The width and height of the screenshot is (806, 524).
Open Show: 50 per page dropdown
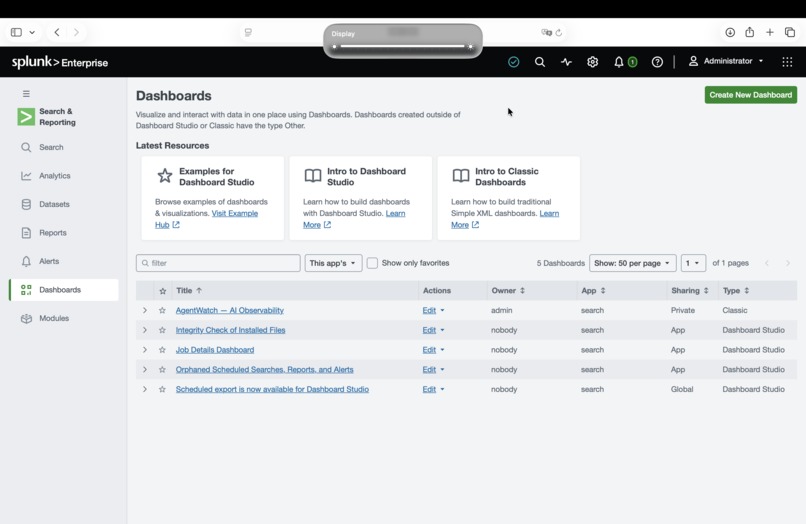632,263
